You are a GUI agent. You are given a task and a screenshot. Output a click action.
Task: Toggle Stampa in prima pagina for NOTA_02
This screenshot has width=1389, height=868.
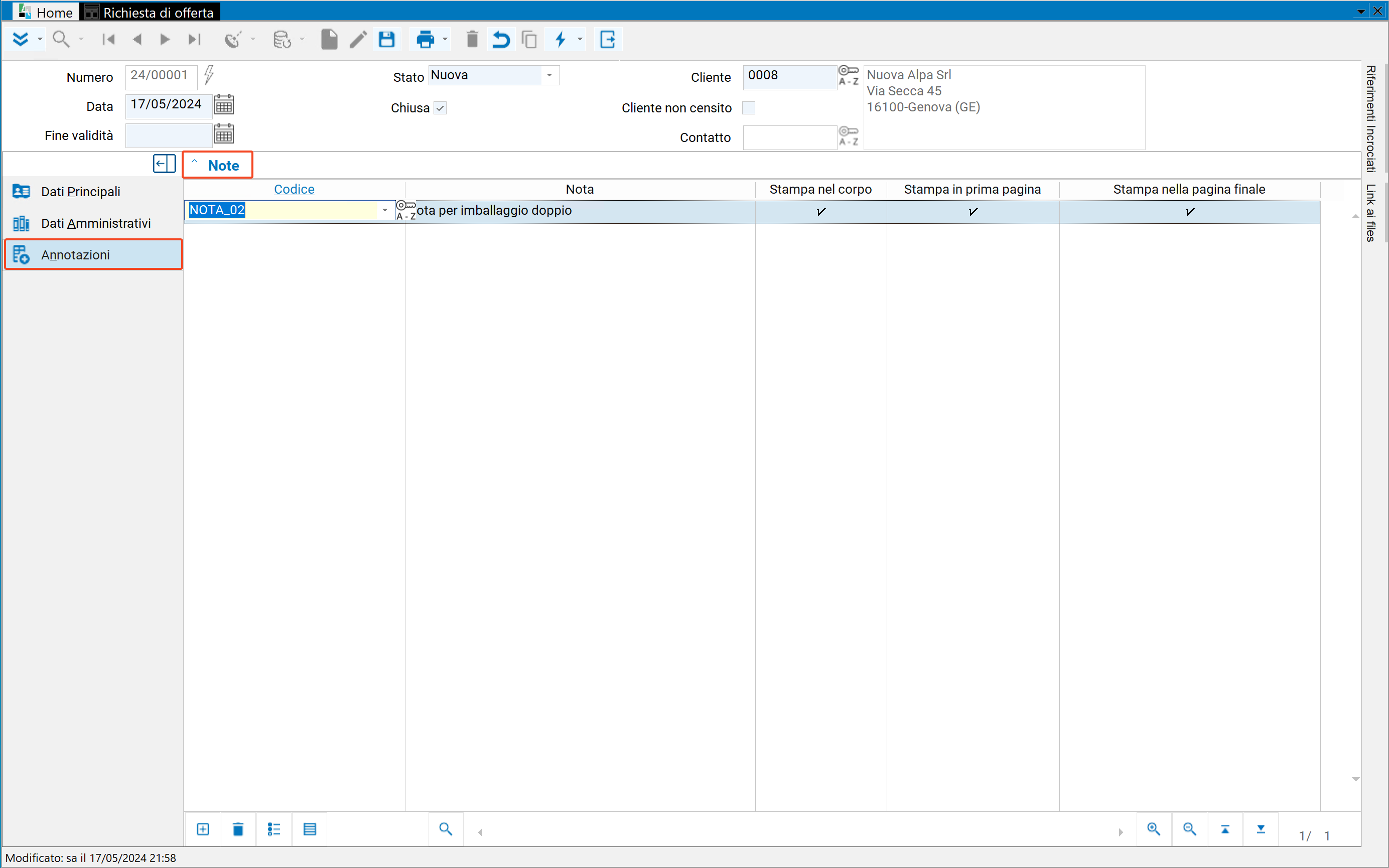click(973, 212)
